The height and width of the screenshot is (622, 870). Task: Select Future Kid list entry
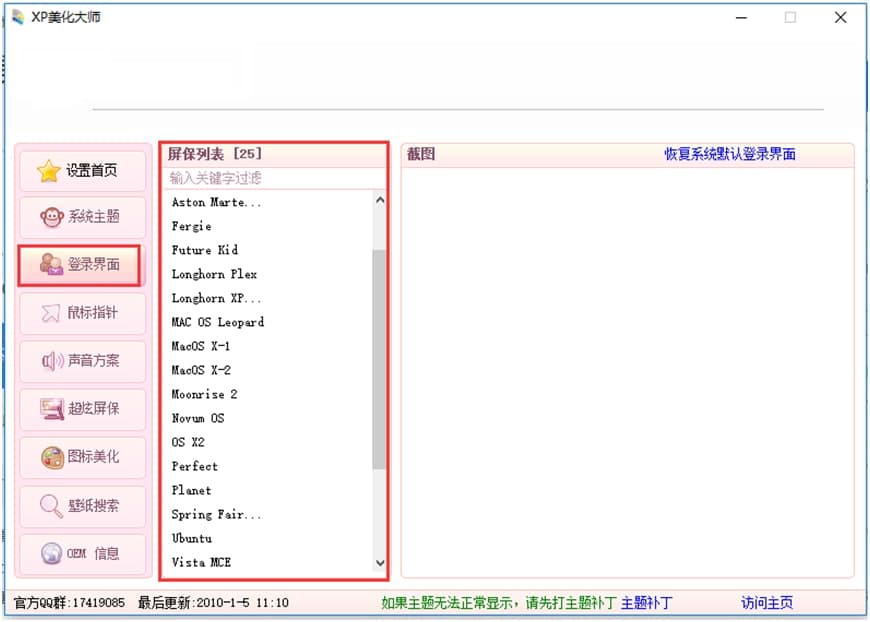(205, 250)
